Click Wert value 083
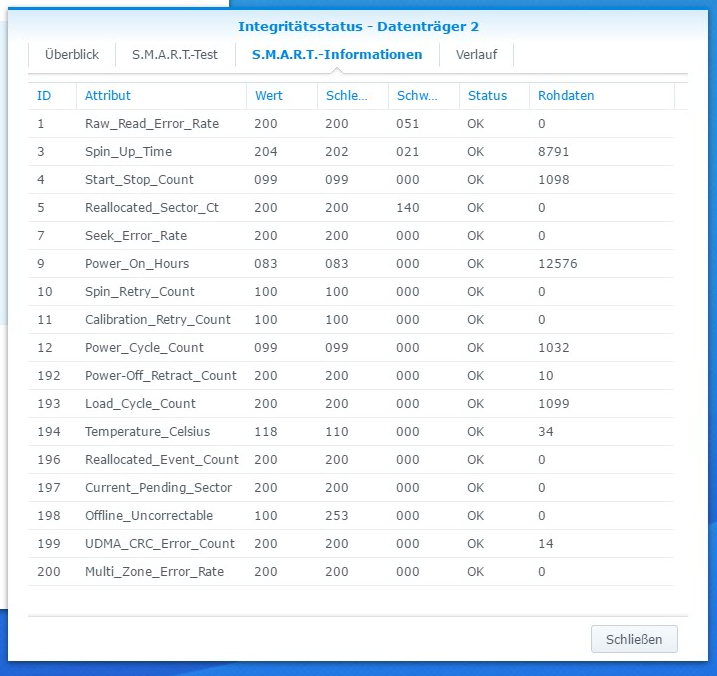 (266, 263)
